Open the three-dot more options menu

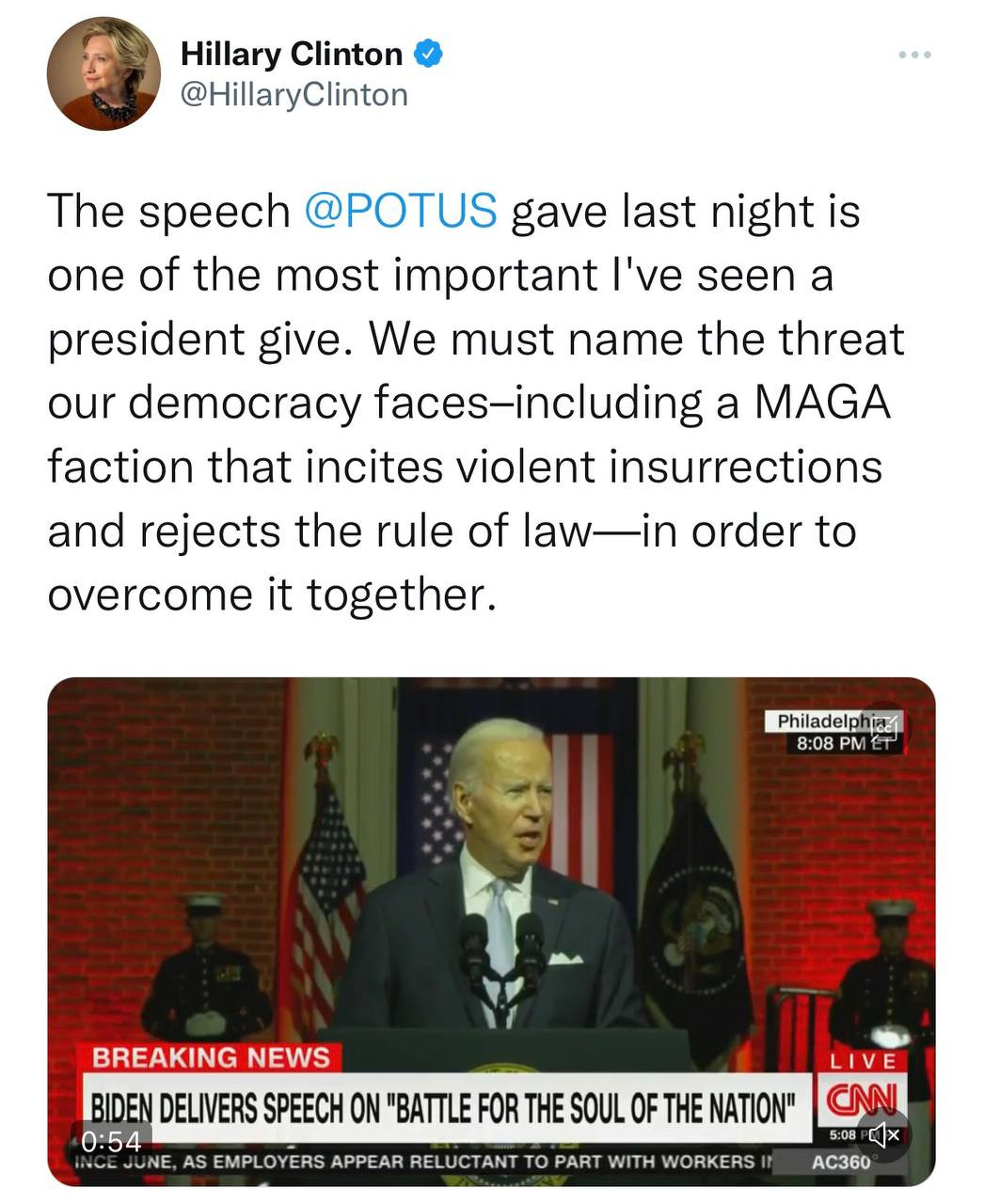914,55
